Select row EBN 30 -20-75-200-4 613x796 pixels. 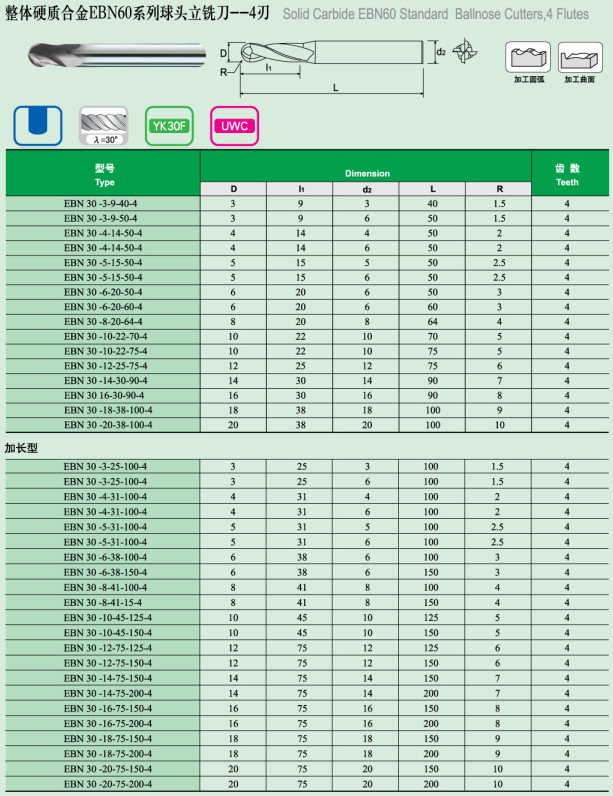tap(307, 784)
